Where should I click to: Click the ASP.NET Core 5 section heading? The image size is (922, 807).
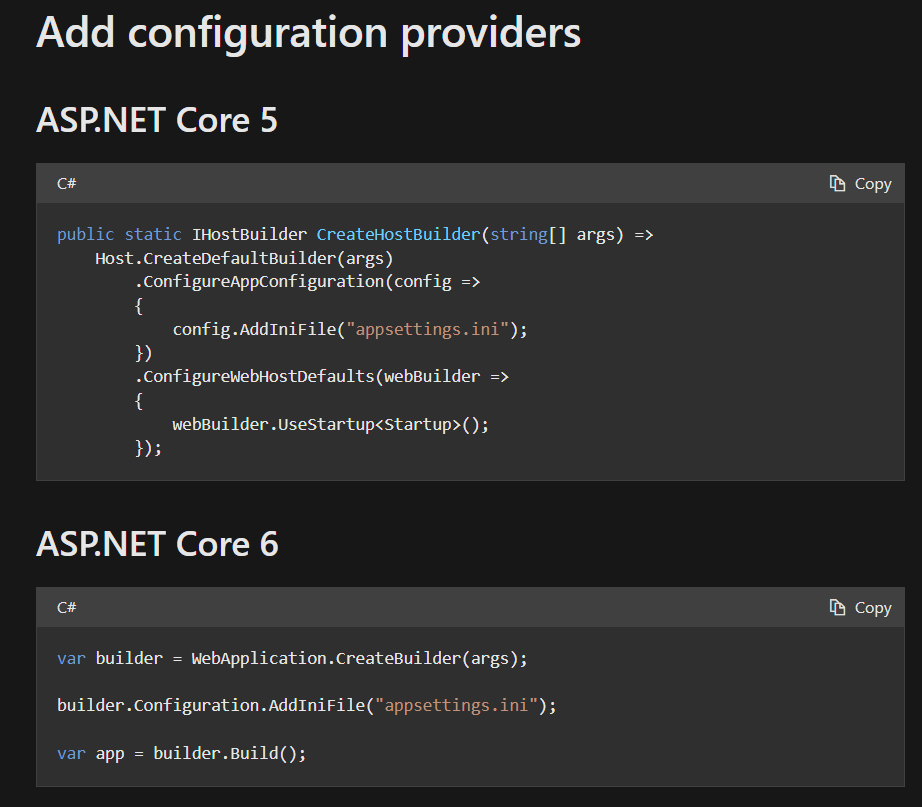[x=156, y=120]
